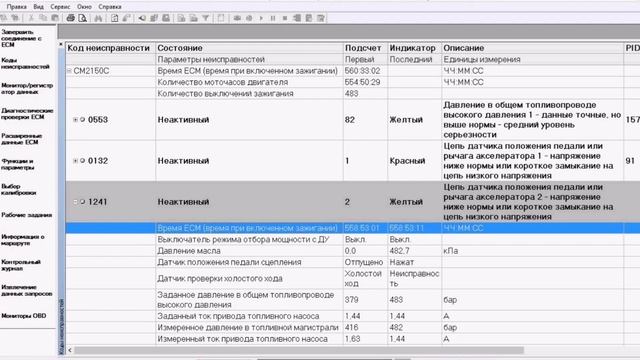Click the second-to-last toolbar icon
The width and height of the screenshot is (640, 360).
pos(309,18)
